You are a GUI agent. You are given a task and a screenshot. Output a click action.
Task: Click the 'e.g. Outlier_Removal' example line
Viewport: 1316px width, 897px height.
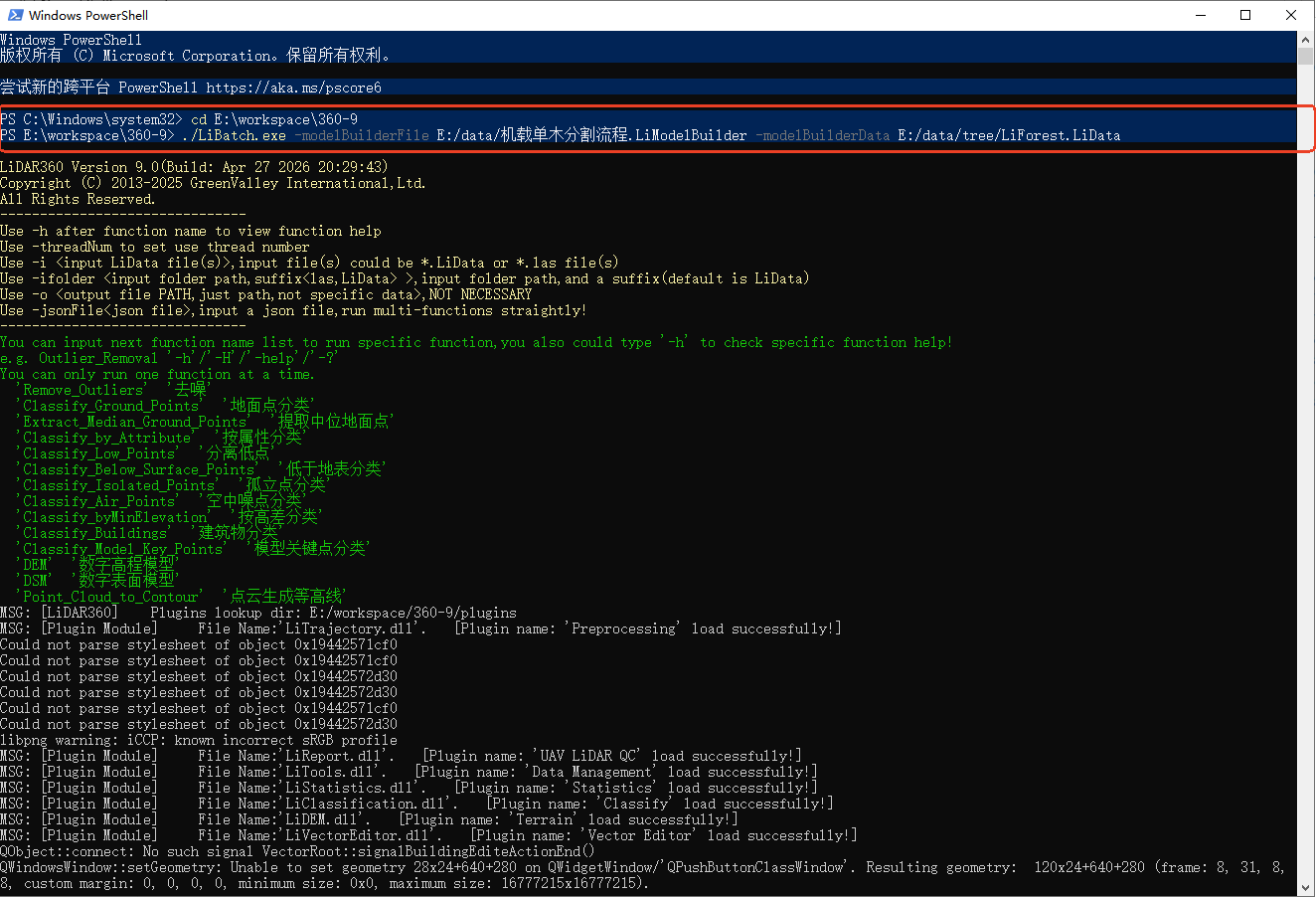[169, 358]
